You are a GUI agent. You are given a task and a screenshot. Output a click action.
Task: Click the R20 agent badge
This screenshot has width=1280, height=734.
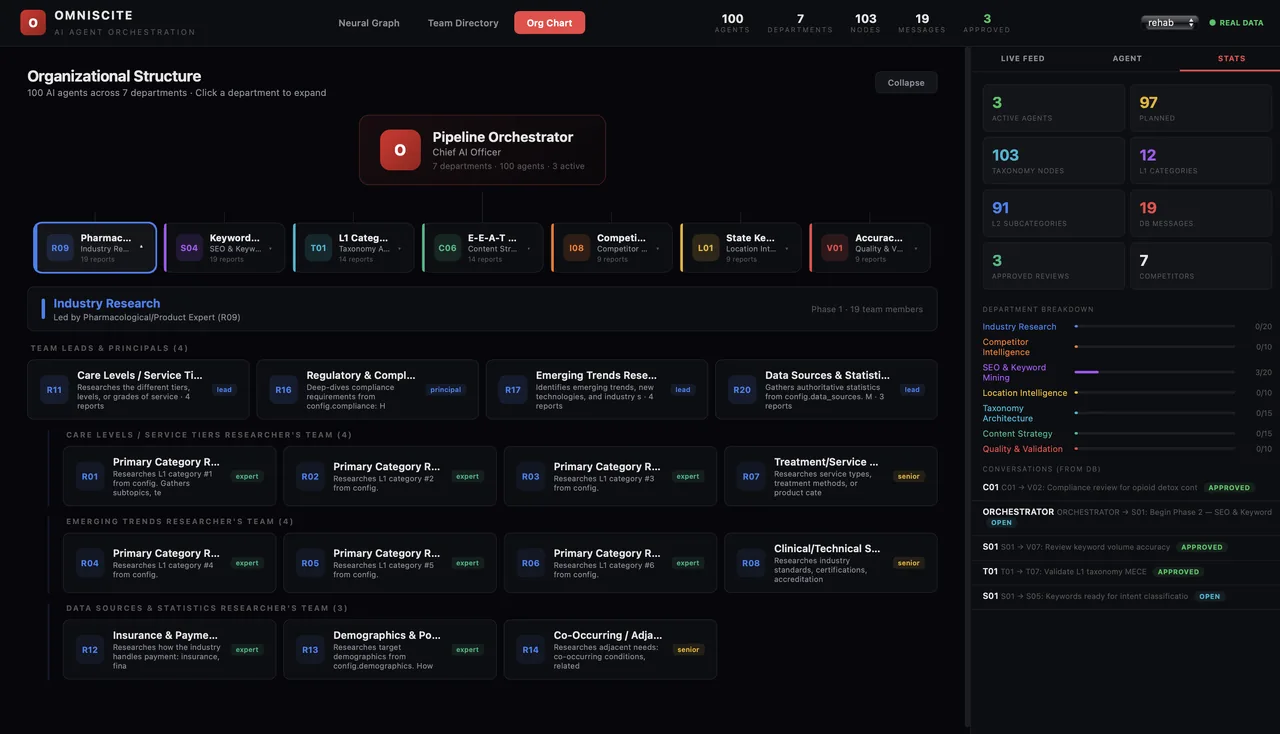click(x=742, y=390)
